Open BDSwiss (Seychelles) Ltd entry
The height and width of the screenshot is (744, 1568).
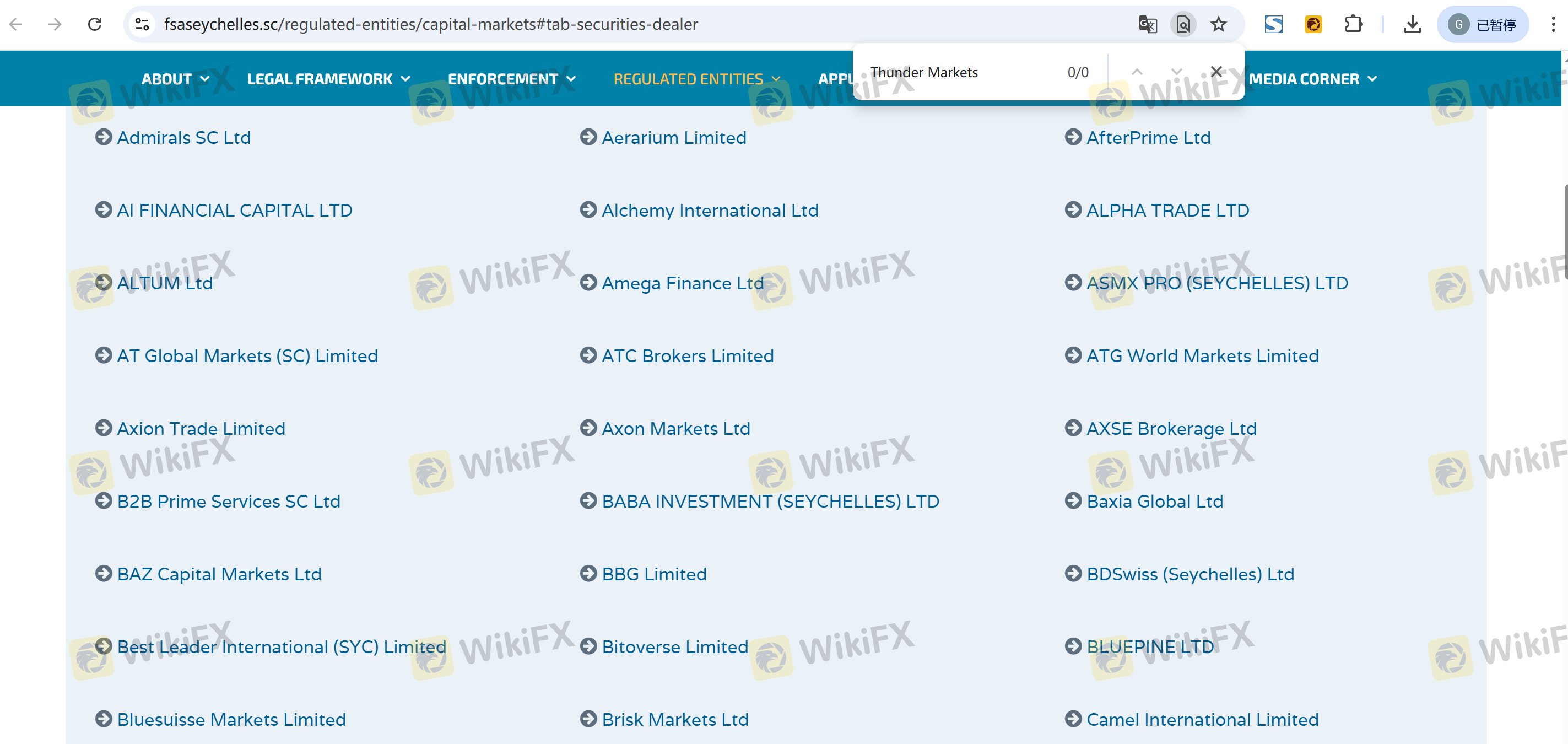tap(1191, 574)
